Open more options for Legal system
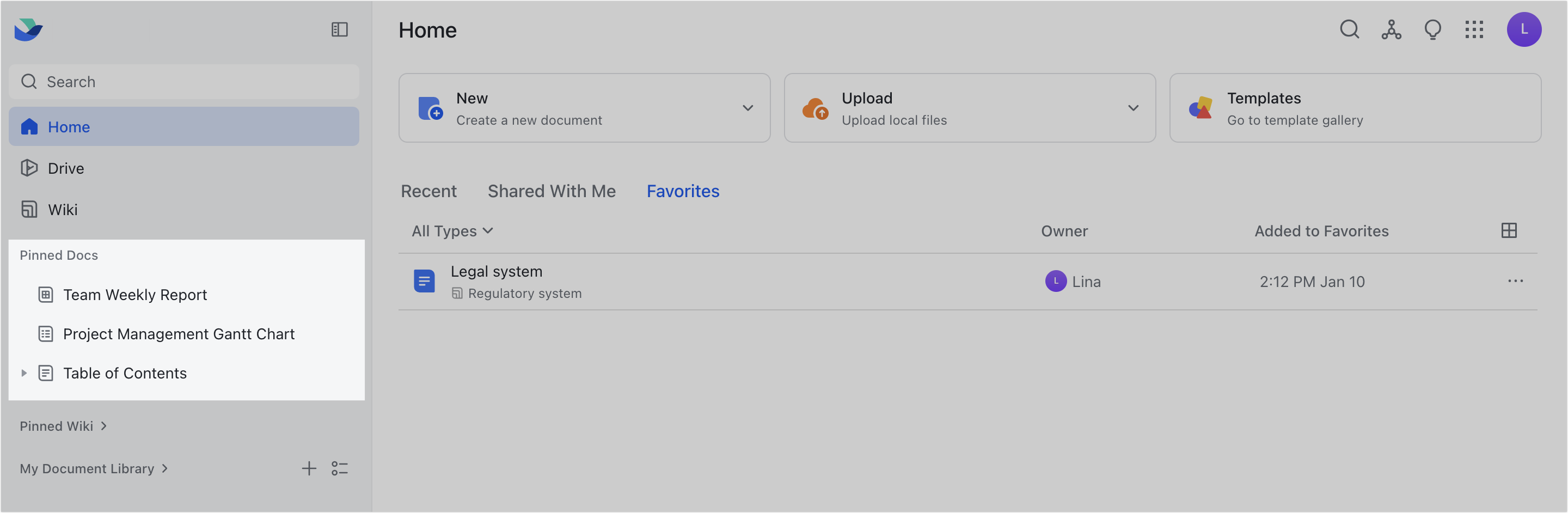The image size is (1568, 513). pyautogui.click(x=1515, y=281)
